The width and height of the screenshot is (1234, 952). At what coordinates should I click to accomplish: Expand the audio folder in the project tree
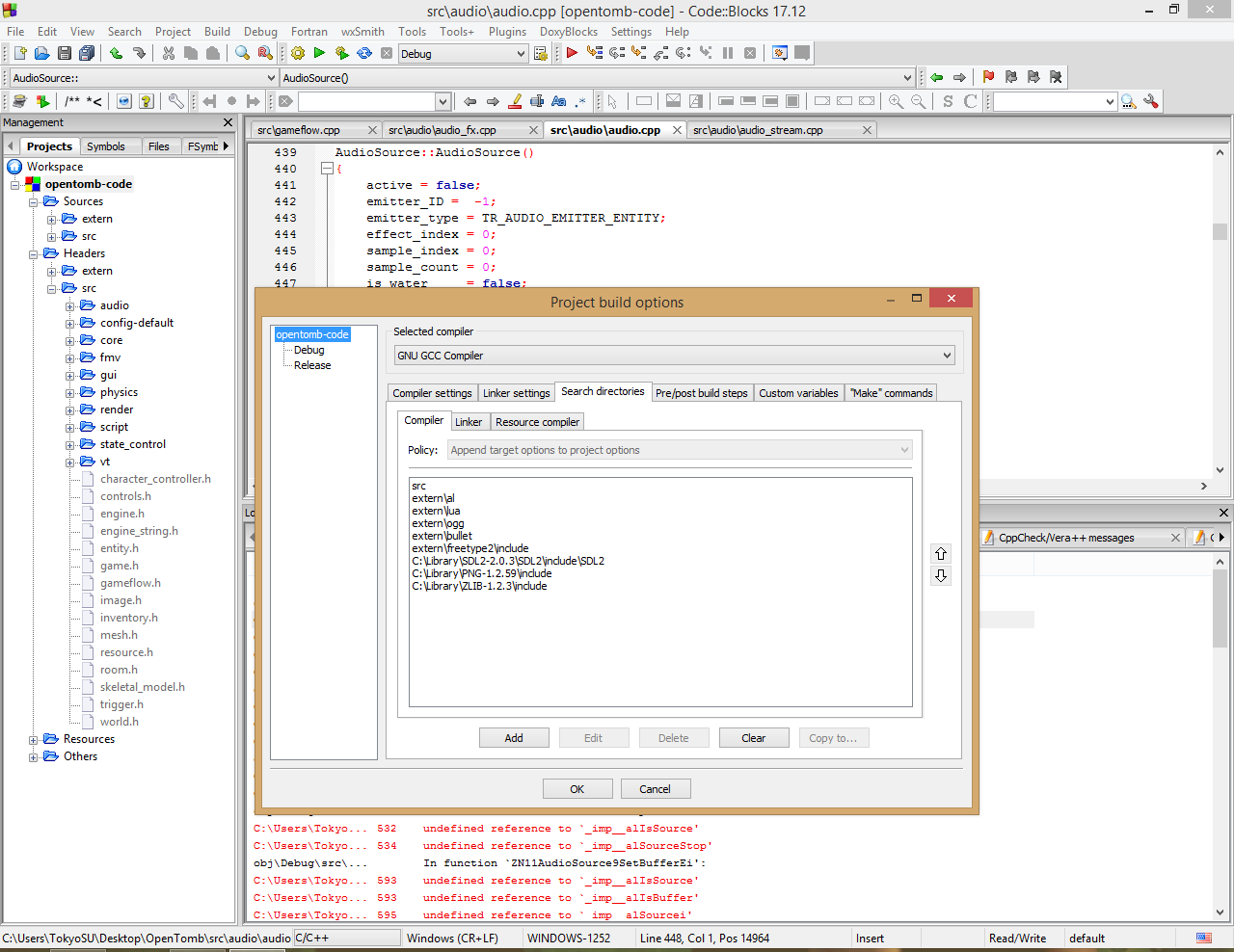pyautogui.click(x=68, y=306)
